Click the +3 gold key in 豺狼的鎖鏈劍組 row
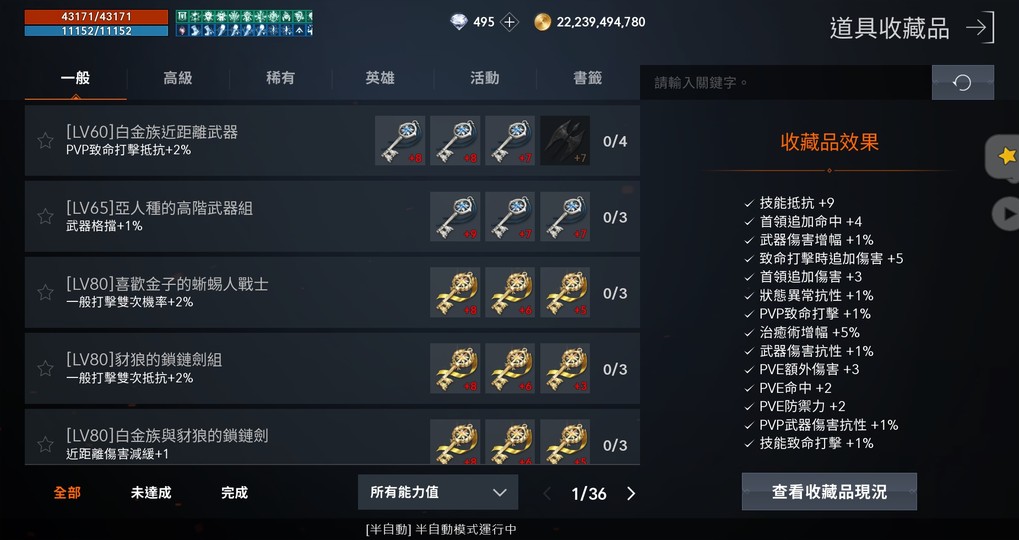The image size is (1019, 540). (x=565, y=368)
